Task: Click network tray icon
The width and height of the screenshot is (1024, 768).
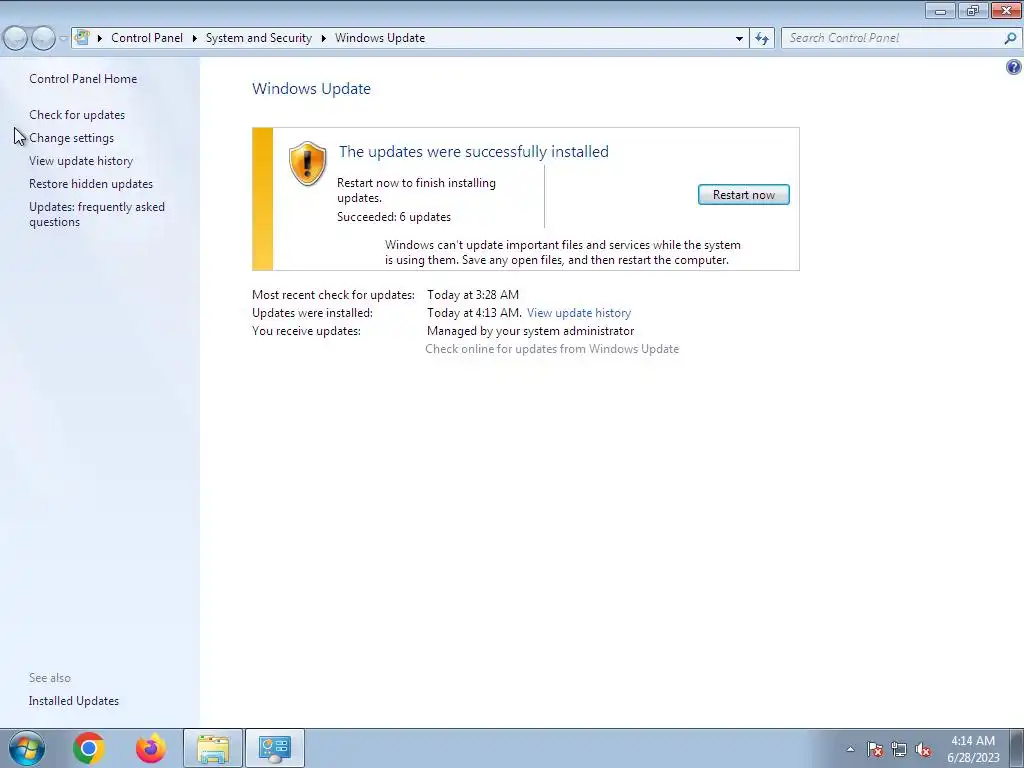Action: tap(899, 749)
